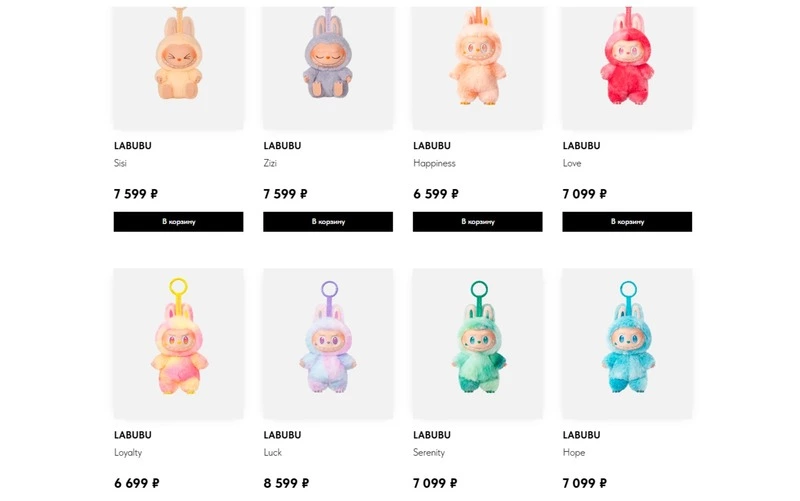
Task: Click the Hope product name link
Action: [574, 453]
